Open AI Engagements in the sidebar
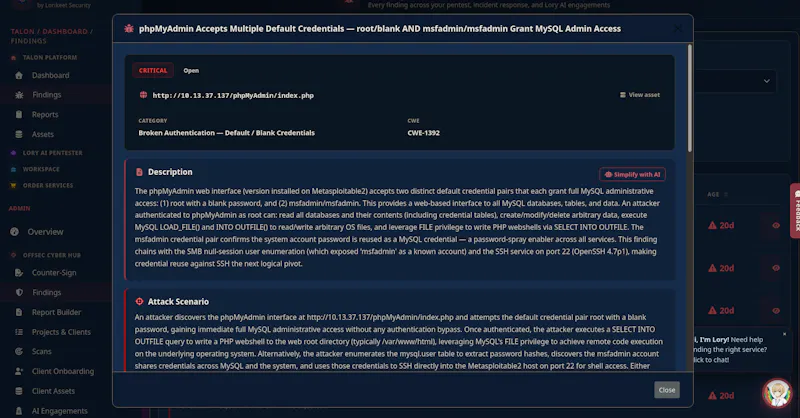 coord(59,411)
